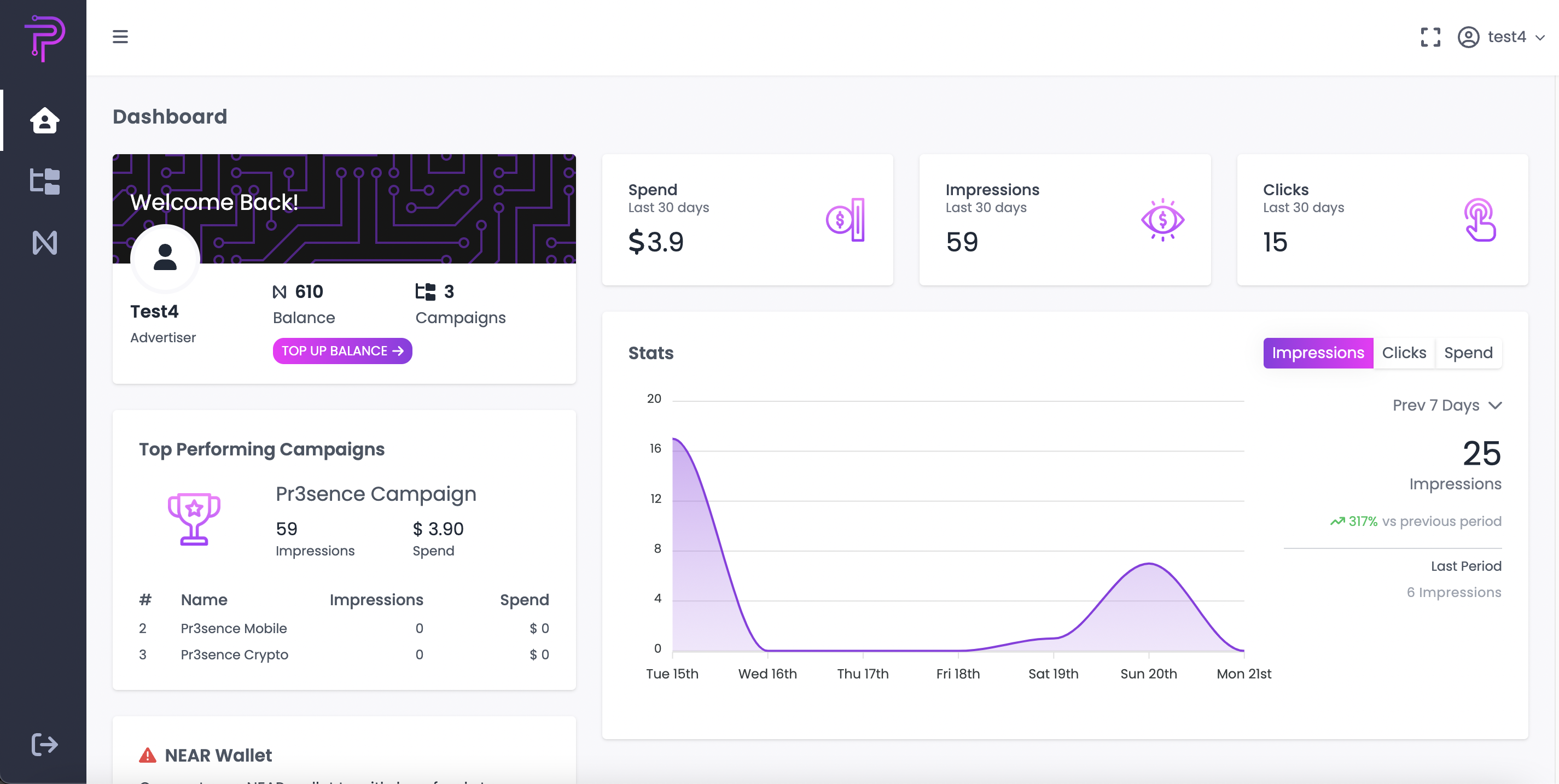Click the profile avatar on welcome card
The height and width of the screenshot is (784, 1559).
coord(165,258)
